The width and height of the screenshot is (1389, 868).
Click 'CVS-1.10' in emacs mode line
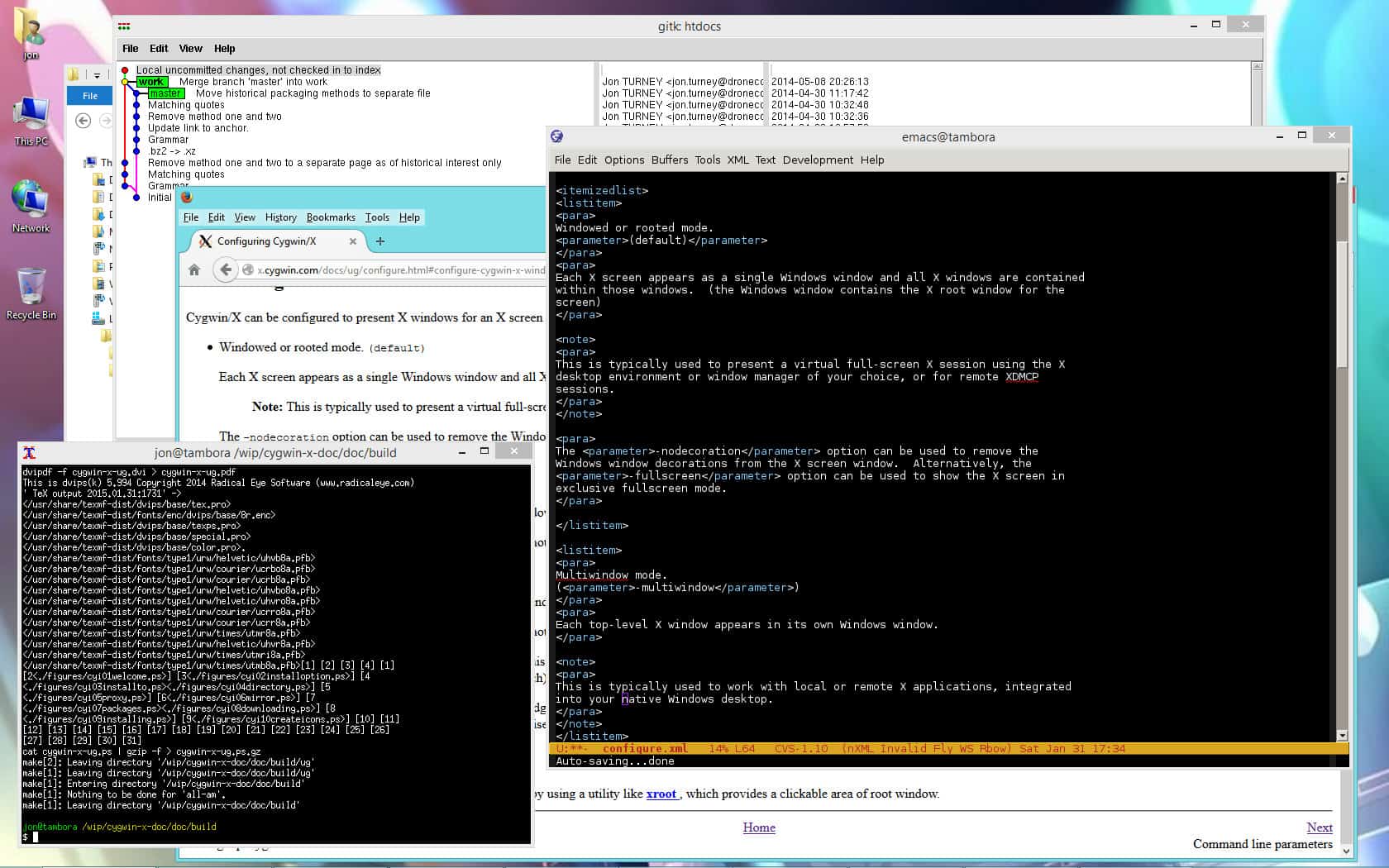(x=801, y=749)
